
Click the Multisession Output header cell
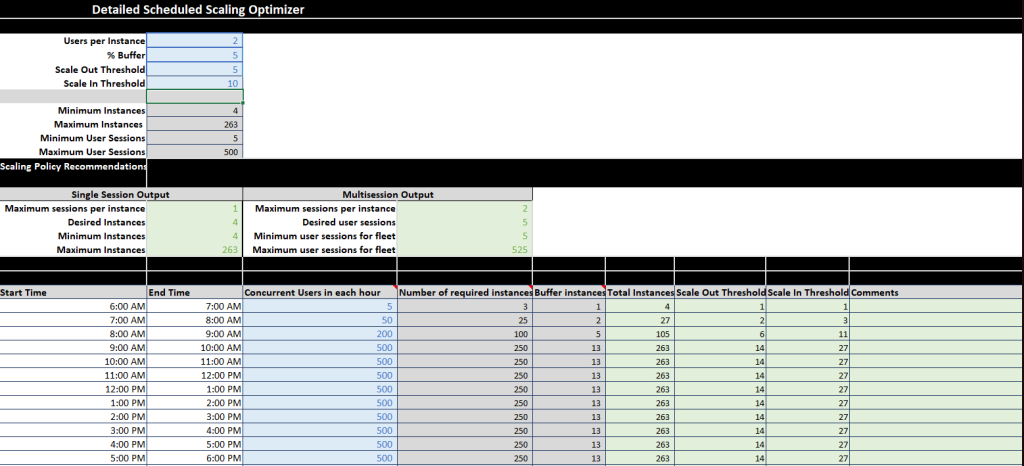[387, 194]
